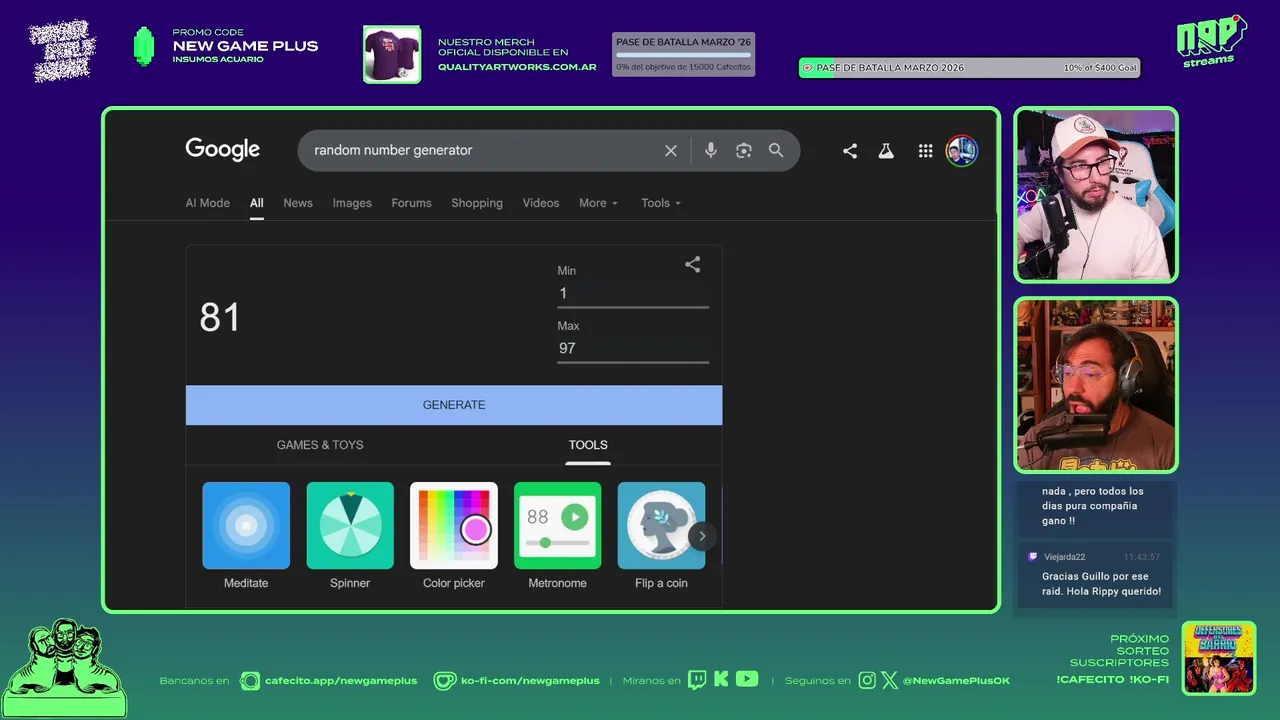
Task: Click the Kick icon in bottom bar
Action: (x=721, y=680)
